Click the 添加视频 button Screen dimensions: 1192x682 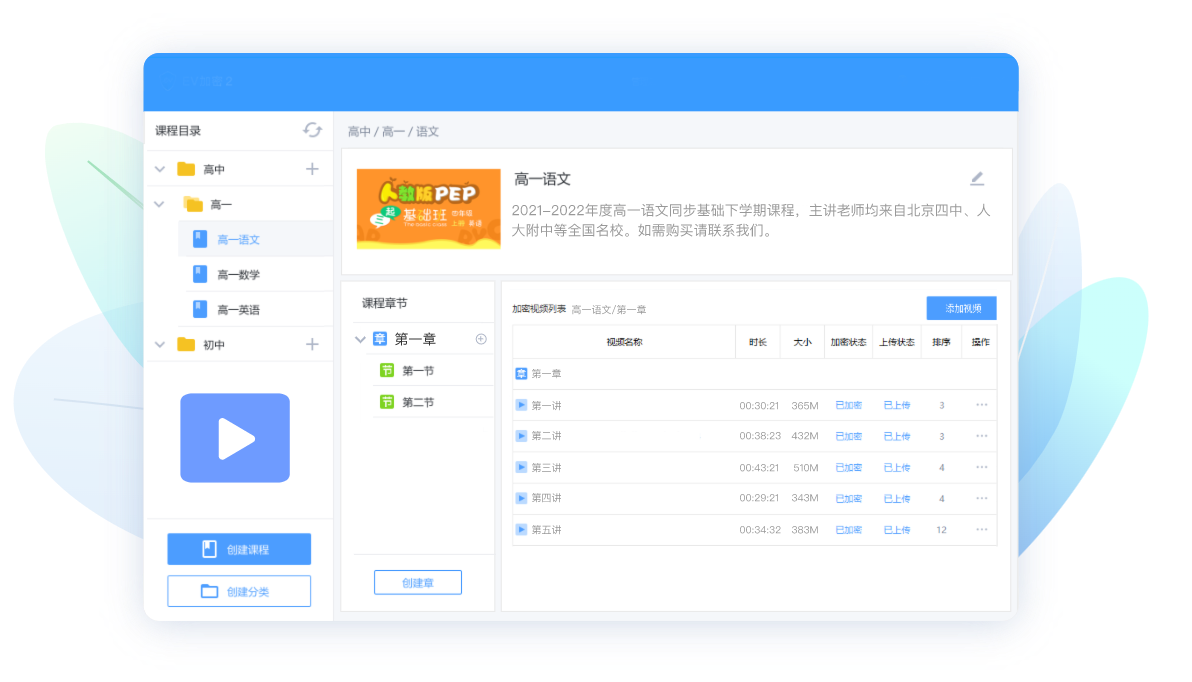tap(962, 308)
